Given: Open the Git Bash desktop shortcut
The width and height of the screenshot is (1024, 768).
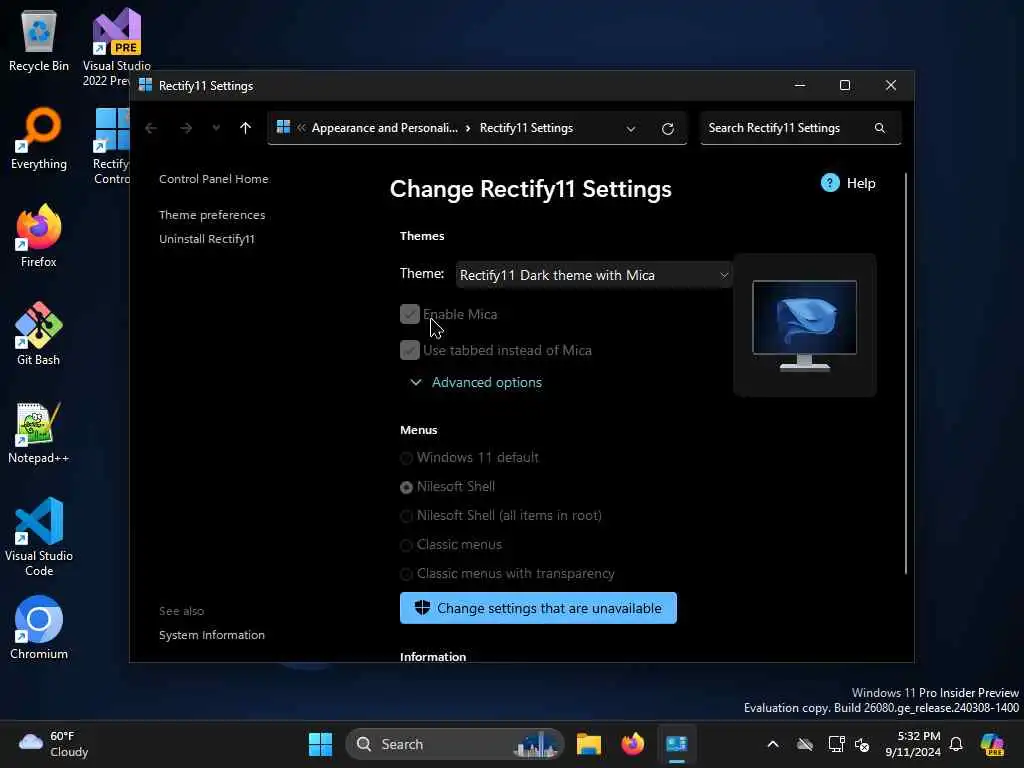Looking at the screenshot, I should coord(39,334).
